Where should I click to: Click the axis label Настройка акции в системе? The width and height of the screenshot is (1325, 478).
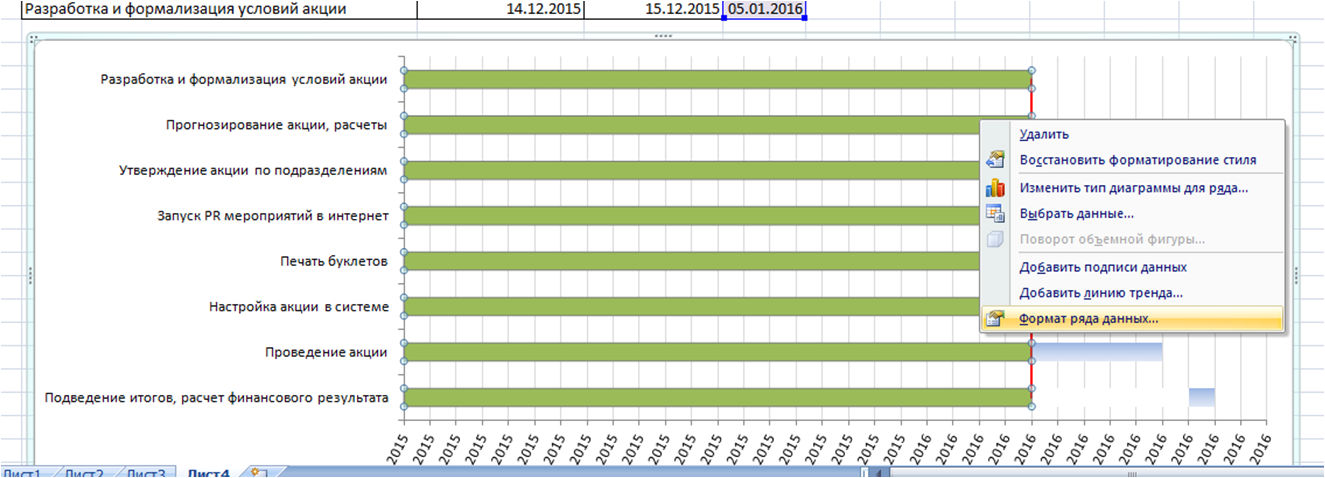298,307
